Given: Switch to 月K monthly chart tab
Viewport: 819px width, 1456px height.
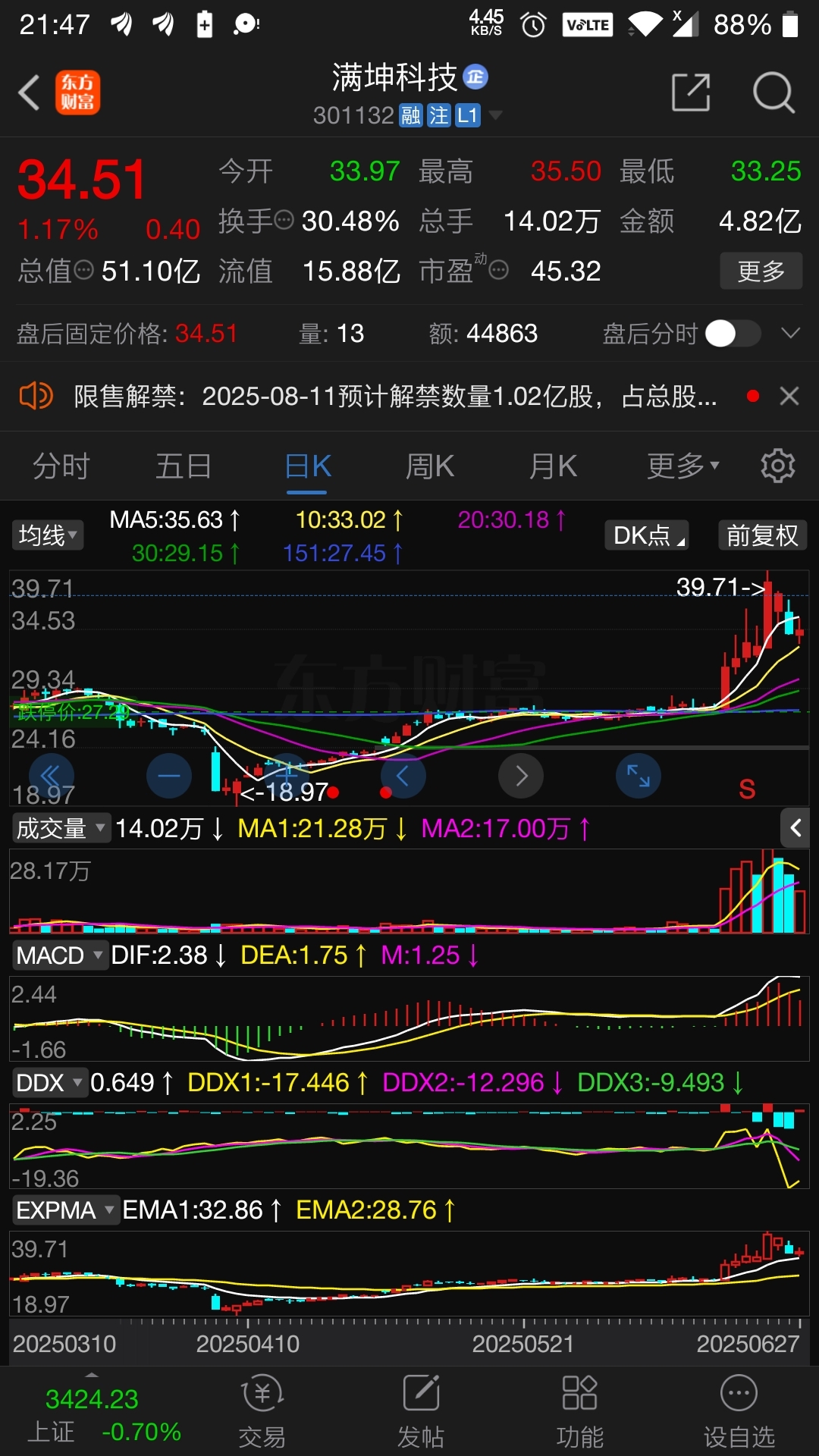Looking at the screenshot, I should (553, 466).
